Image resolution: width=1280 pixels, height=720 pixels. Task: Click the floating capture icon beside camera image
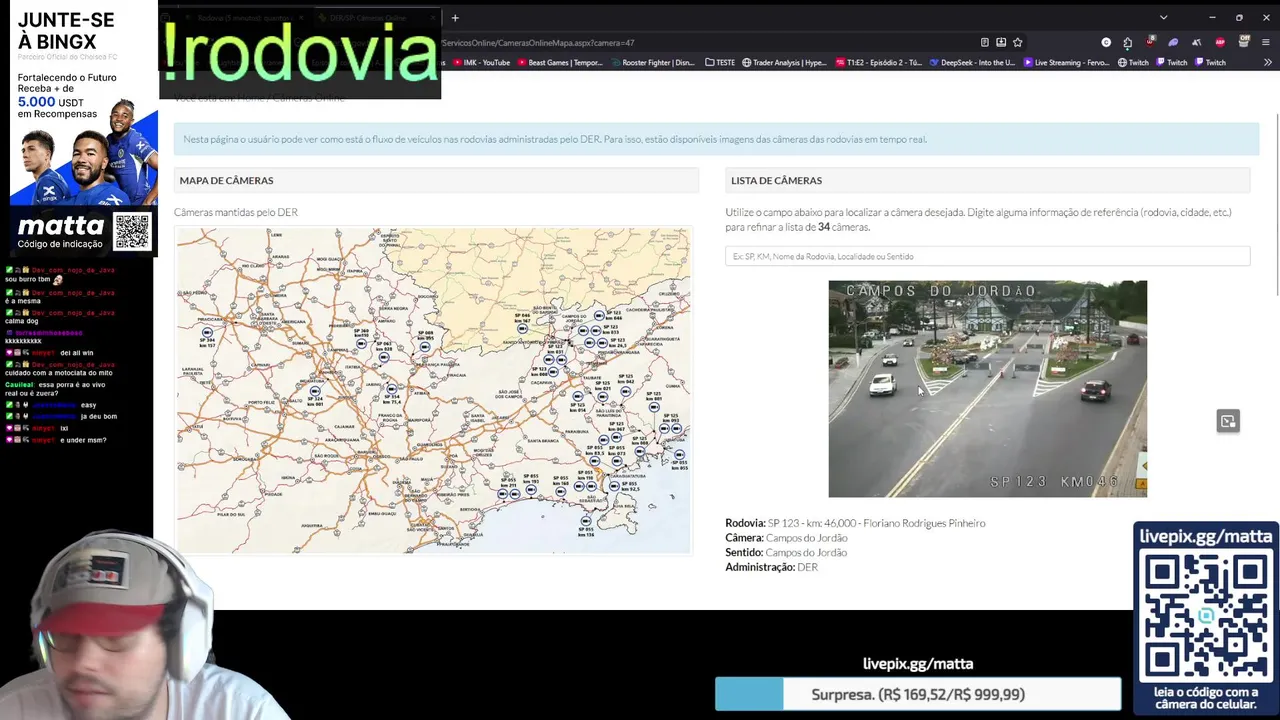(1228, 421)
